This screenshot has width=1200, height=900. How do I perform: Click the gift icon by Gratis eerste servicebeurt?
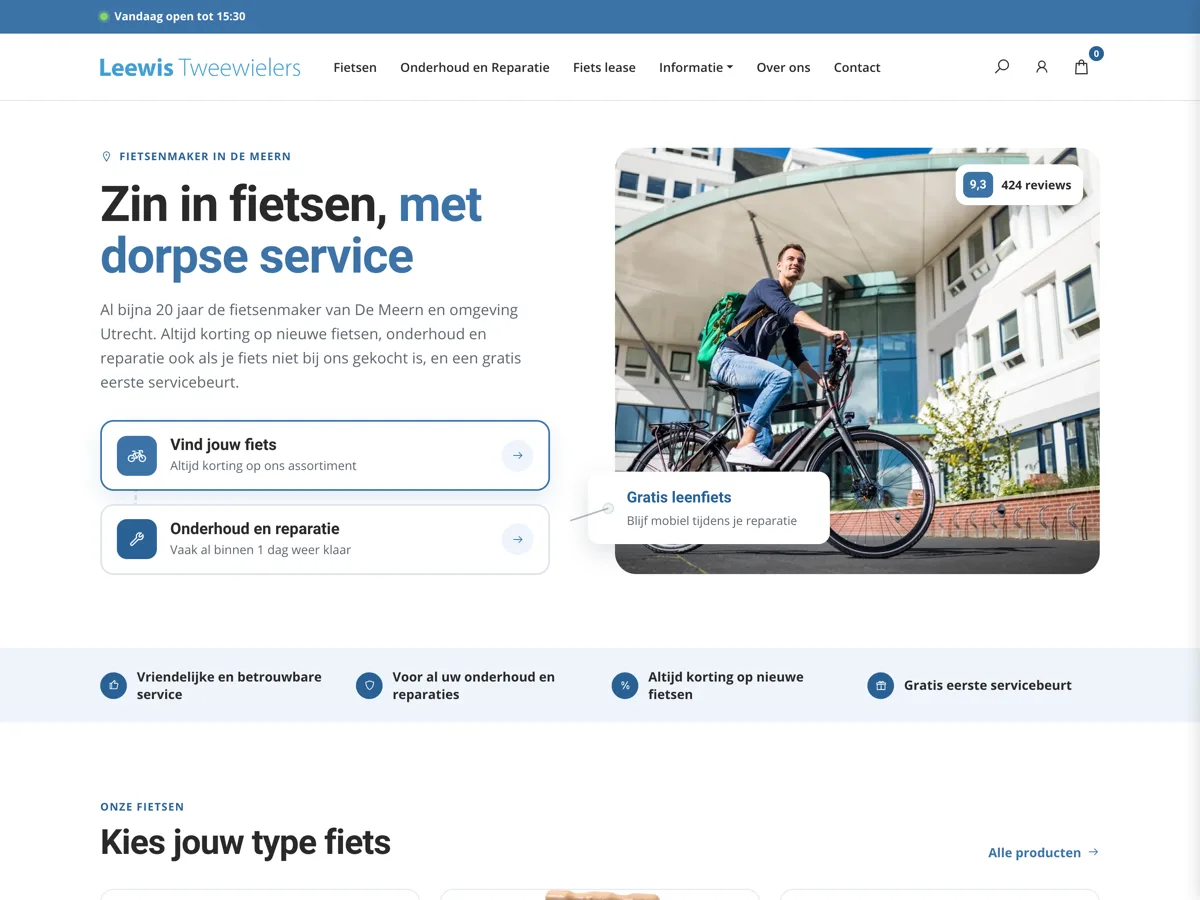[x=880, y=686]
